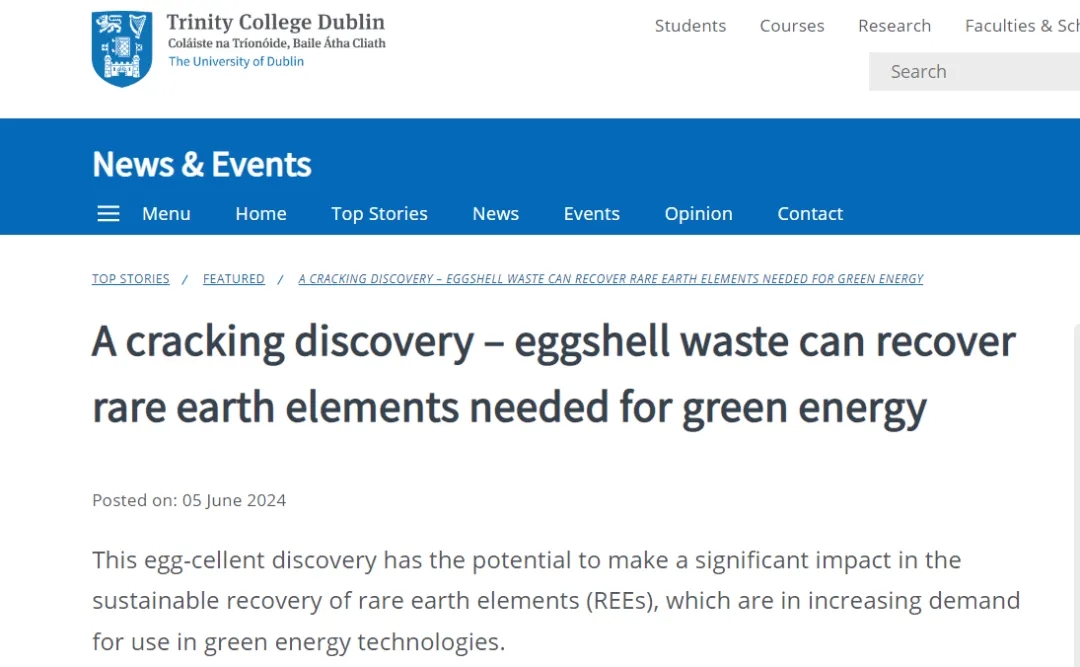The height and width of the screenshot is (667, 1080).
Task: Click the article title breadcrumb link
Action: (x=610, y=279)
